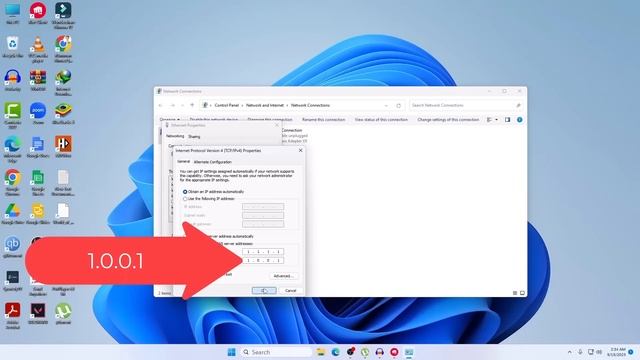Open the taskbar clock and date
The image size is (640, 360).
pos(616,352)
